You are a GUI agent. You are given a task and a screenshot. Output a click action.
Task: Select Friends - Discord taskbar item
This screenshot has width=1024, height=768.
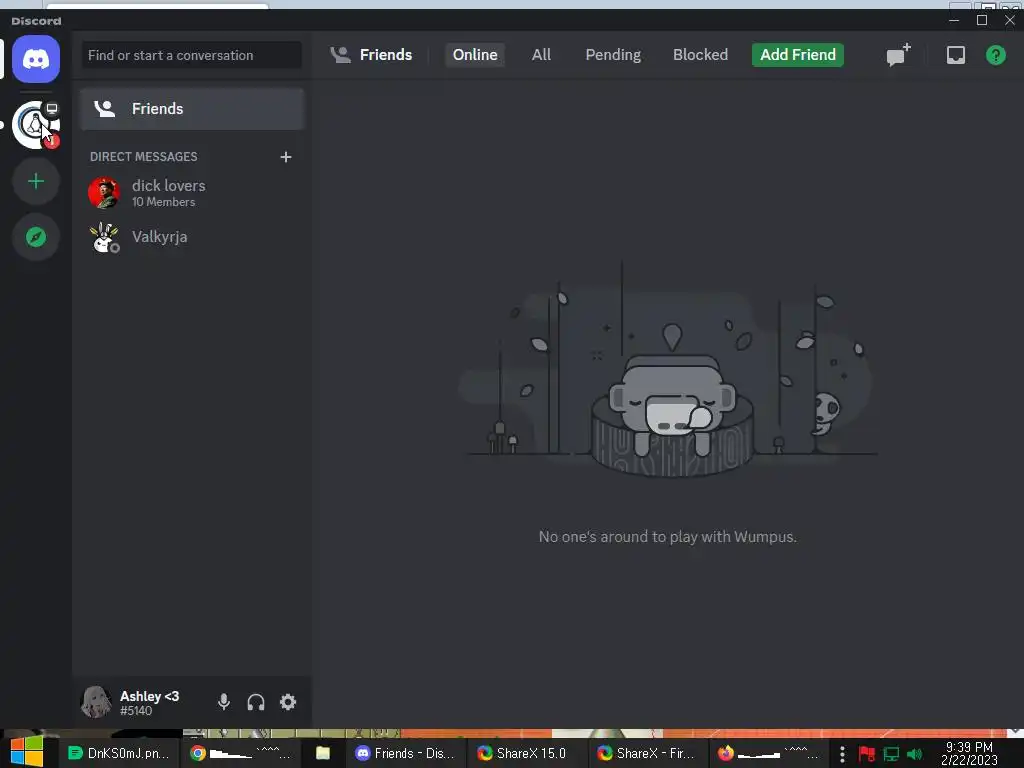click(x=405, y=753)
